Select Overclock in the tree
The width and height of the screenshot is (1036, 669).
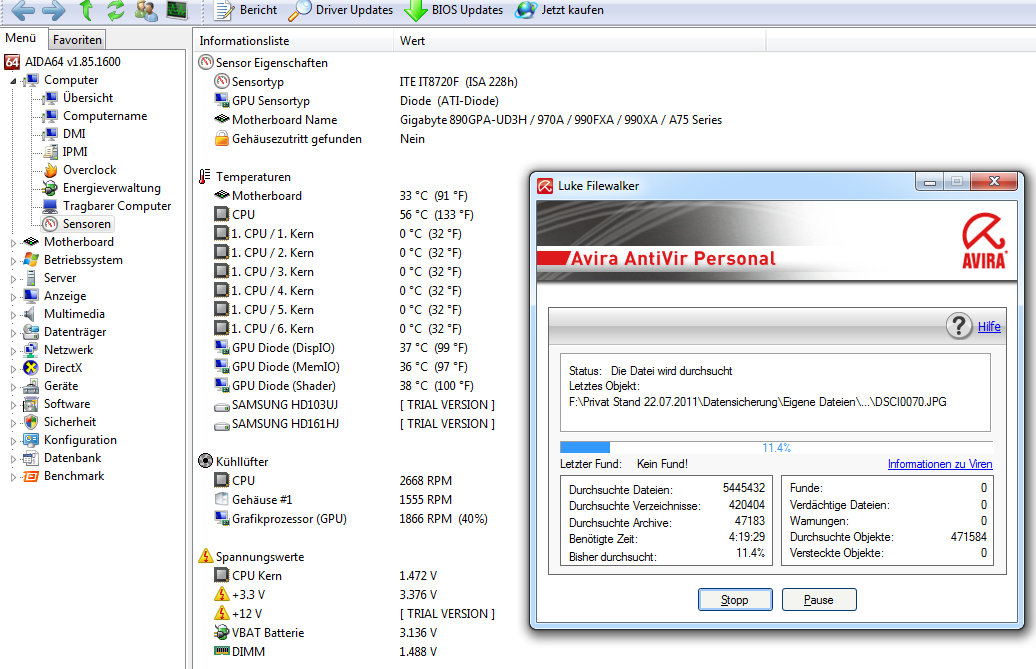pos(89,170)
